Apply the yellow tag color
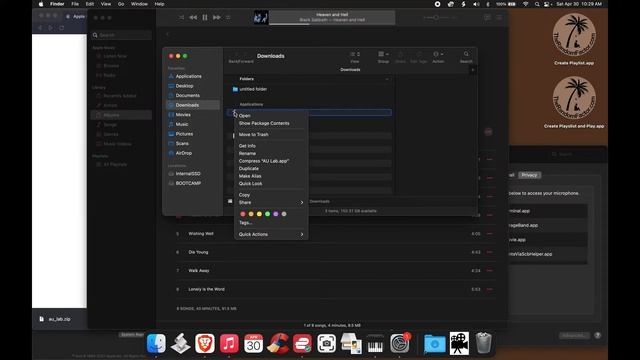 click(259, 214)
